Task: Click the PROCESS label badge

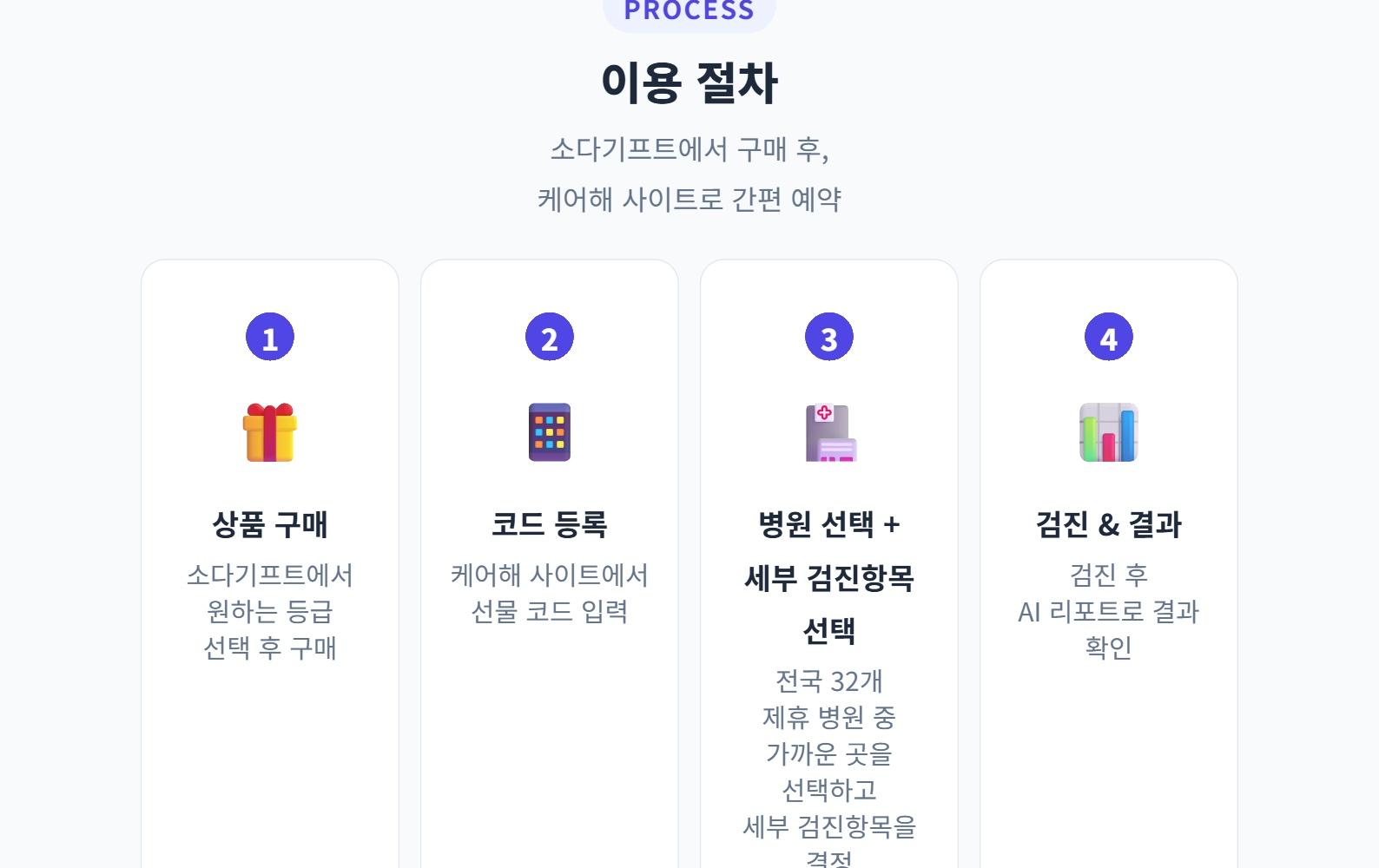Action: click(x=689, y=11)
